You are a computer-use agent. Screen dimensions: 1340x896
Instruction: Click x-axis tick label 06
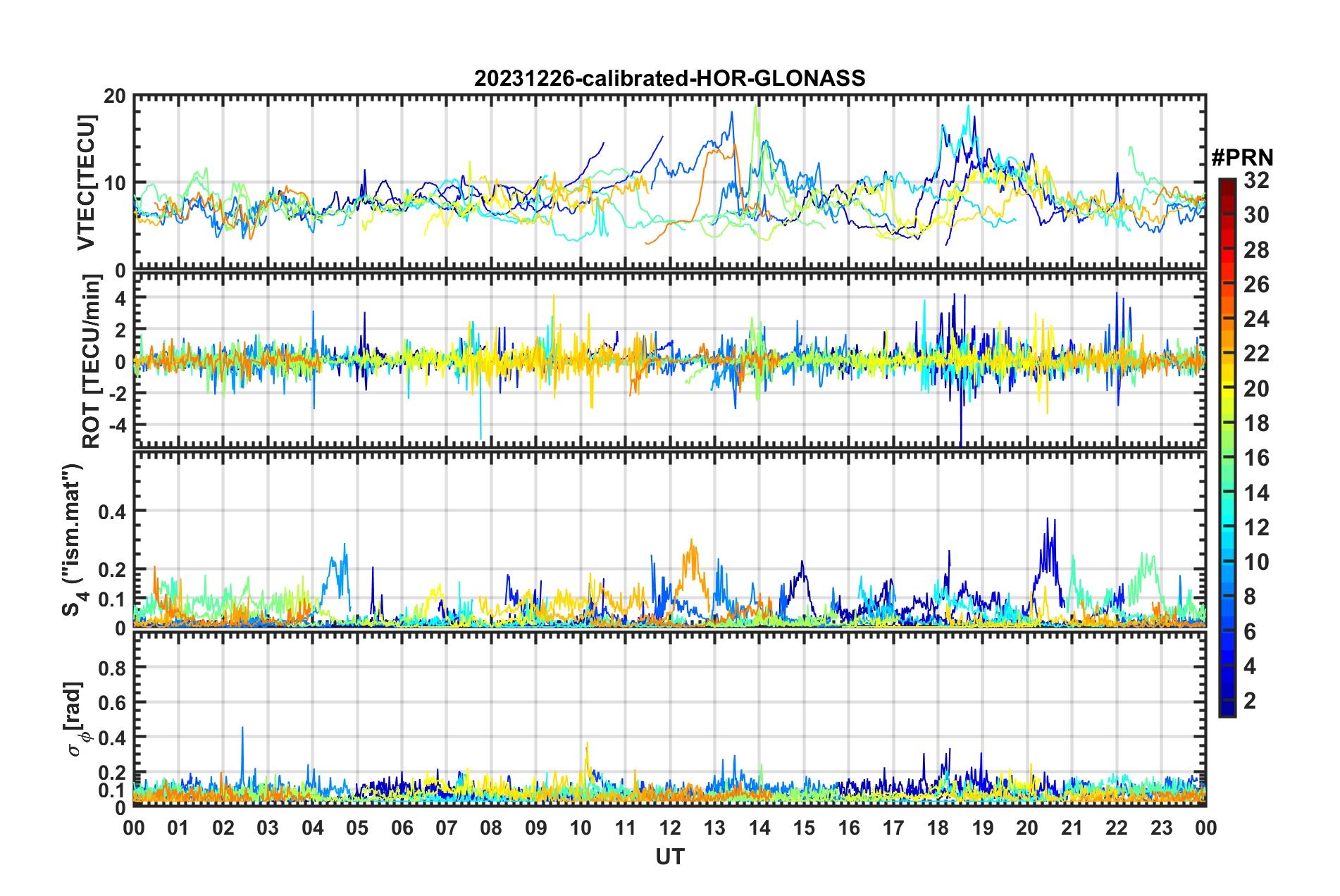[402, 828]
